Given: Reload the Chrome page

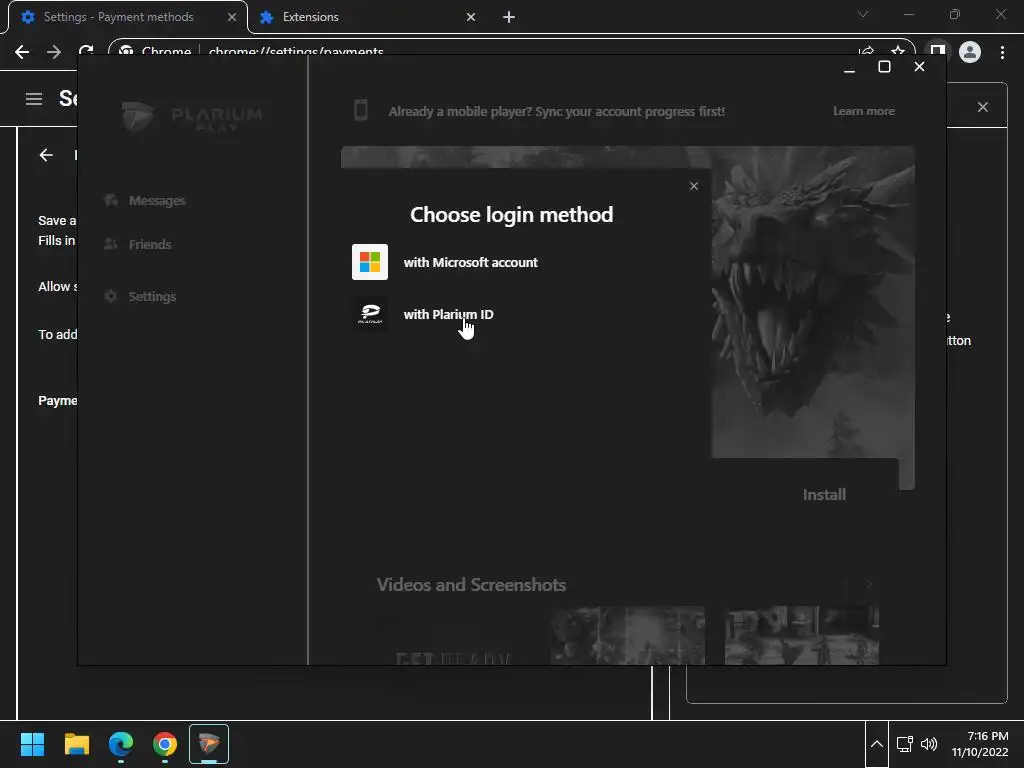Looking at the screenshot, I should coord(86,50).
